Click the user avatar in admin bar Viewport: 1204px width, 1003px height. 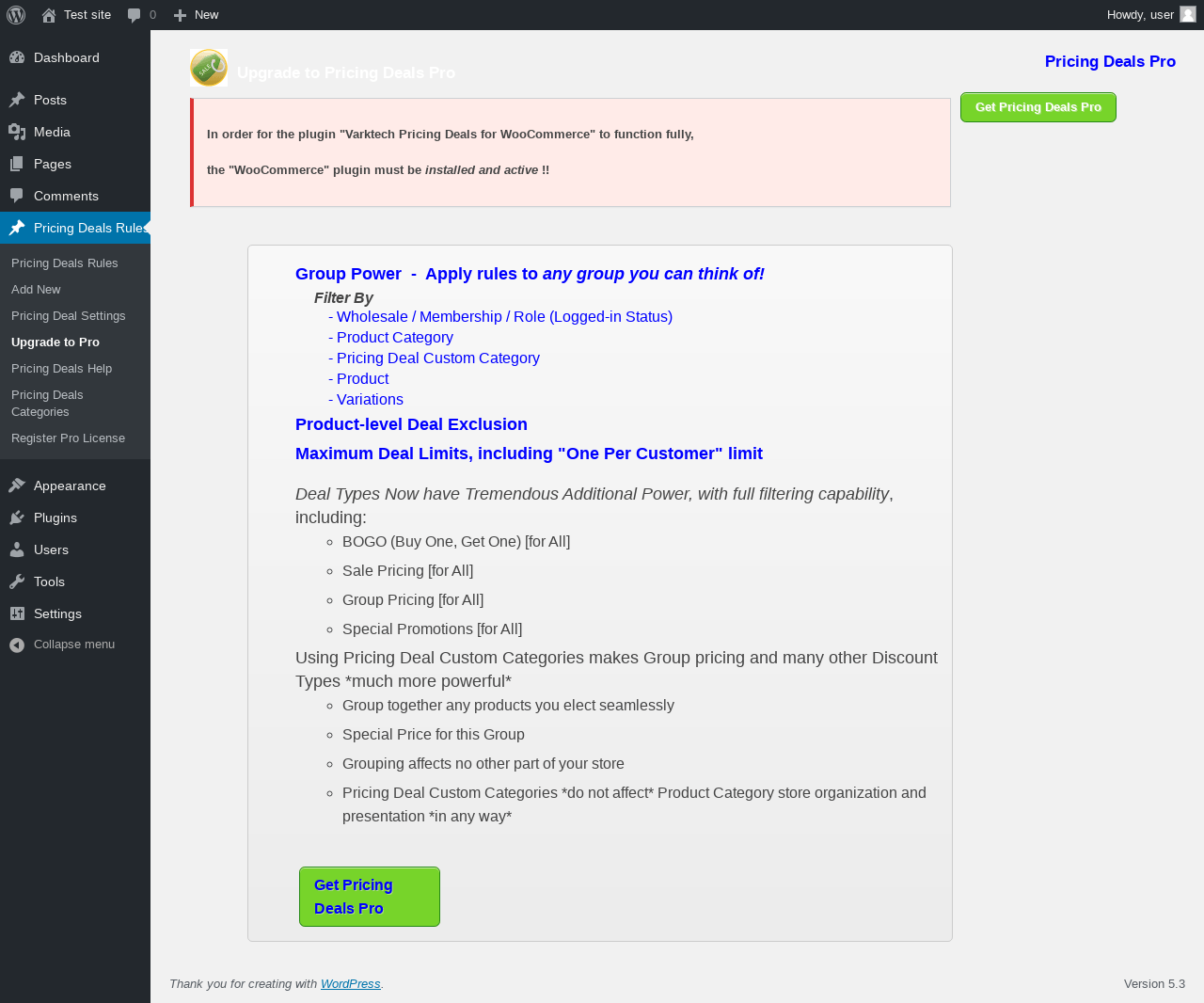[1188, 14]
